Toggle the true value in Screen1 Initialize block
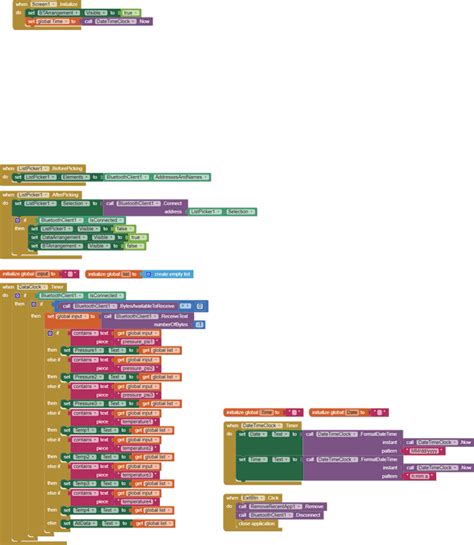The height and width of the screenshot is (545, 474). point(130,13)
